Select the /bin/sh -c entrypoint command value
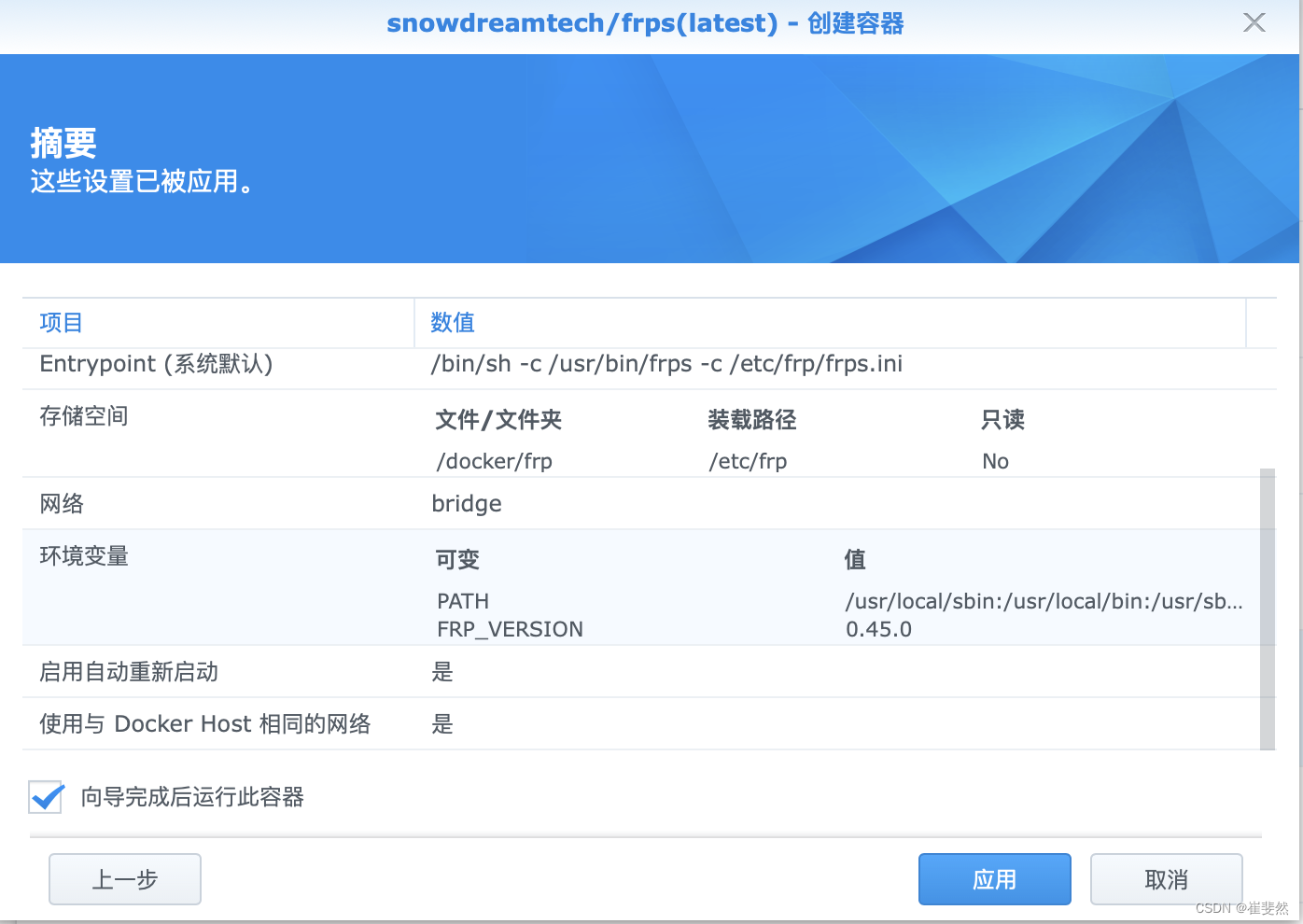This screenshot has width=1303, height=924. [666, 364]
